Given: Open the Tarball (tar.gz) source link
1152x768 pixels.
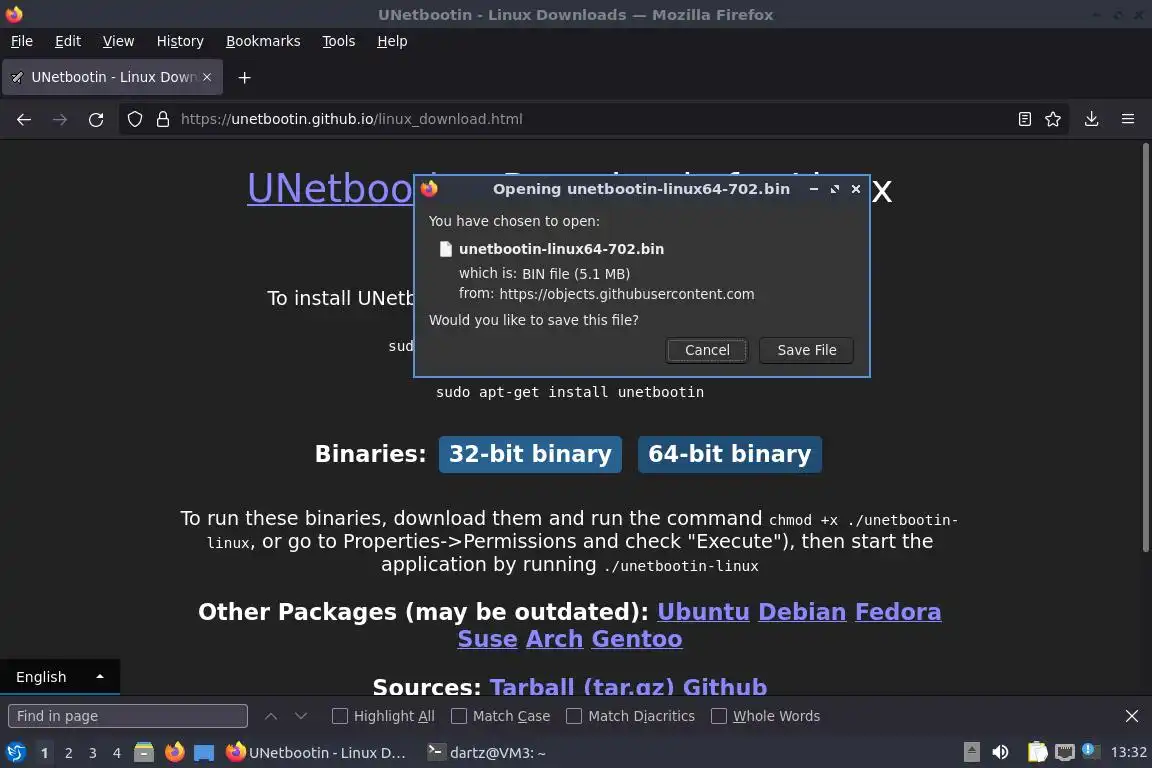Looking at the screenshot, I should tap(582, 686).
